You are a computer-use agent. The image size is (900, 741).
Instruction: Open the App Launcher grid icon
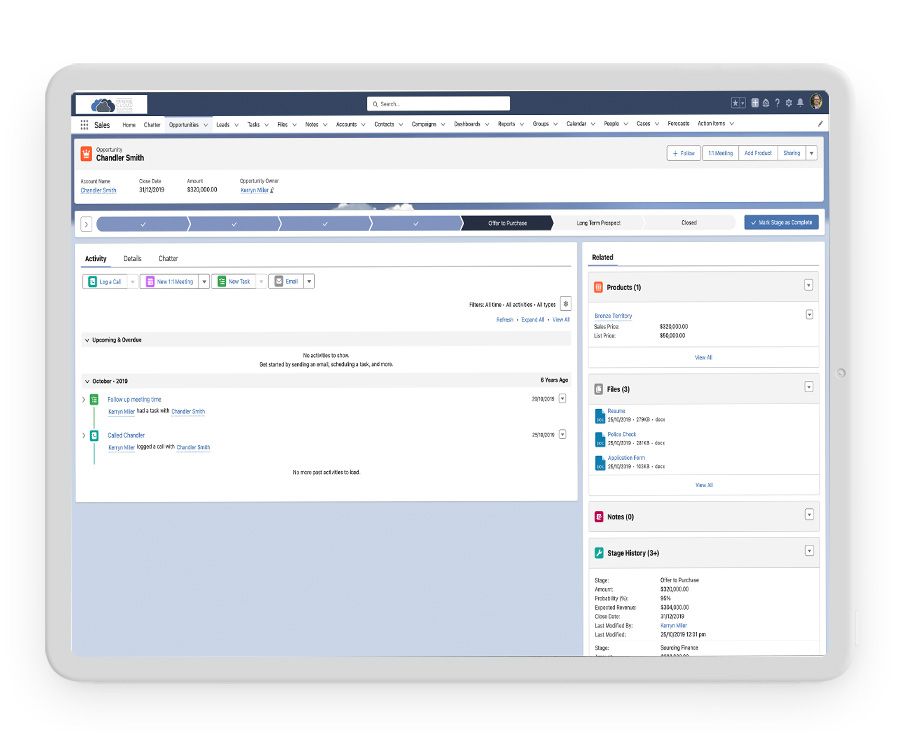(x=84, y=125)
